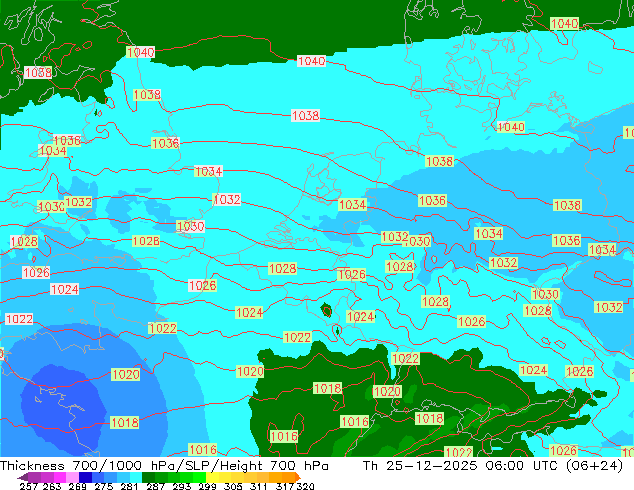
Task: Click the 'Th 25-12-2025 06:00 UTC (06+24)' timestamp
Action: pyautogui.click(x=493, y=465)
